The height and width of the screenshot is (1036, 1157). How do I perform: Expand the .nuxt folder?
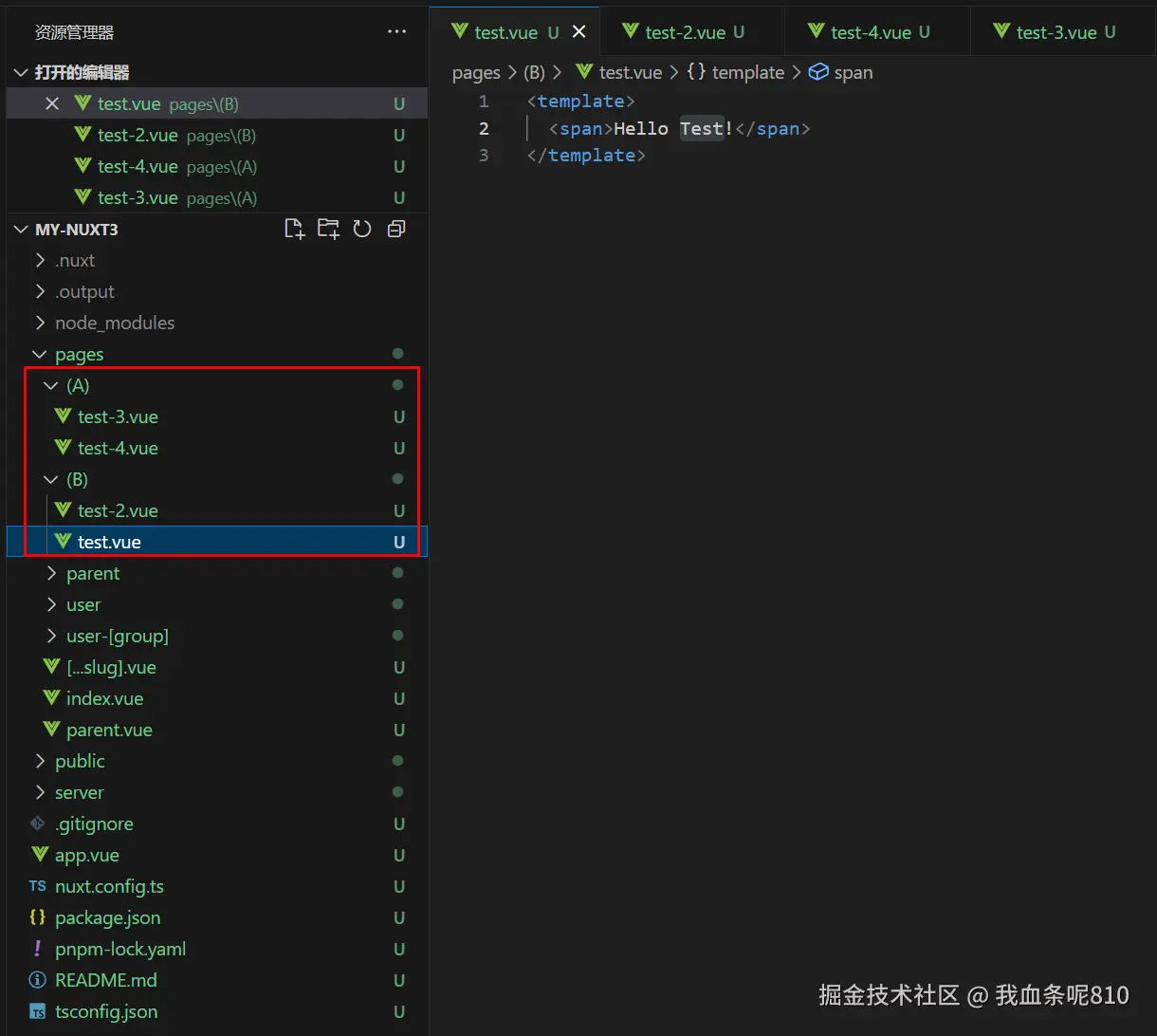click(40, 260)
